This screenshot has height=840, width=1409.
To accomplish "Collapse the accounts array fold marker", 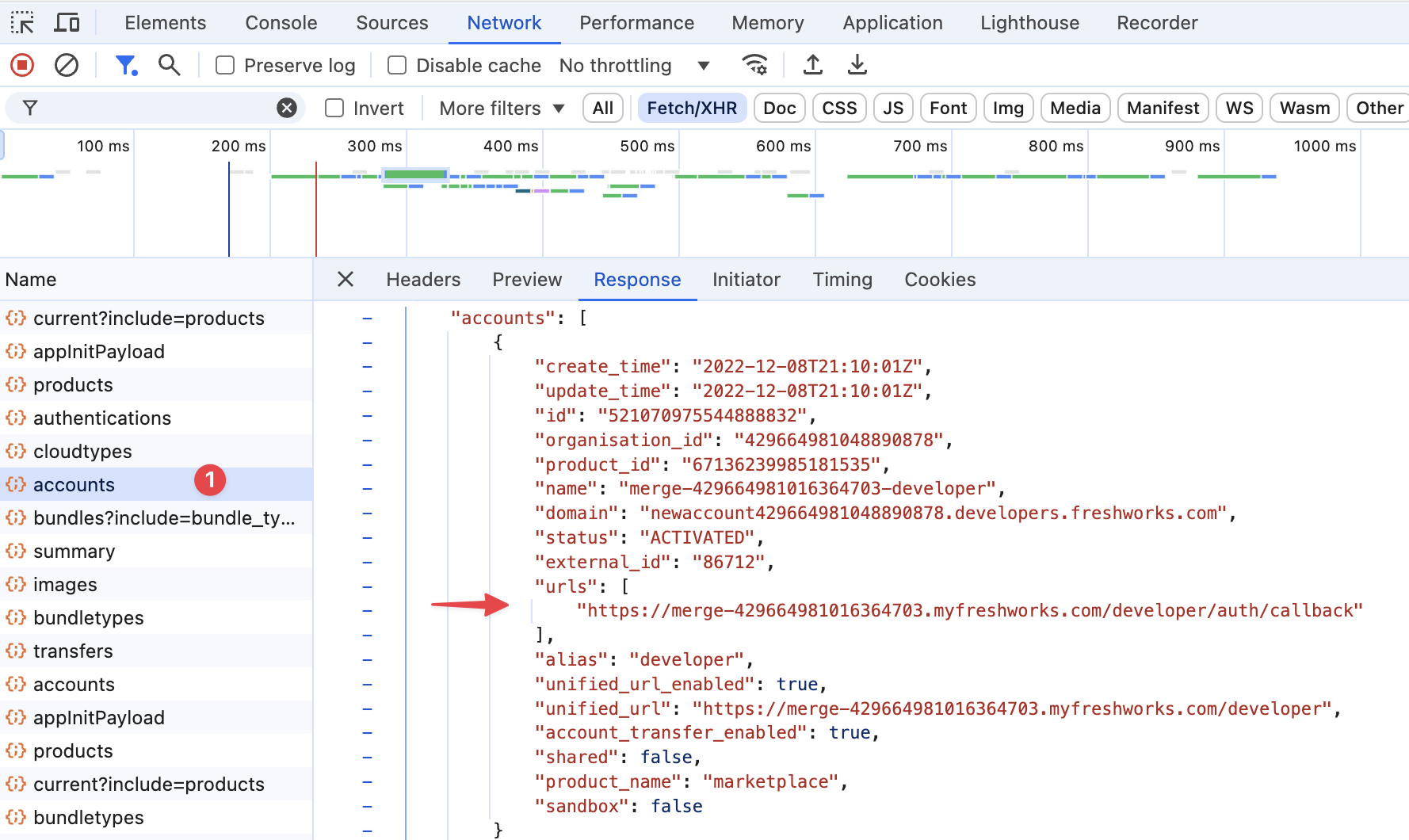I will pyautogui.click(x=367, y=319).
